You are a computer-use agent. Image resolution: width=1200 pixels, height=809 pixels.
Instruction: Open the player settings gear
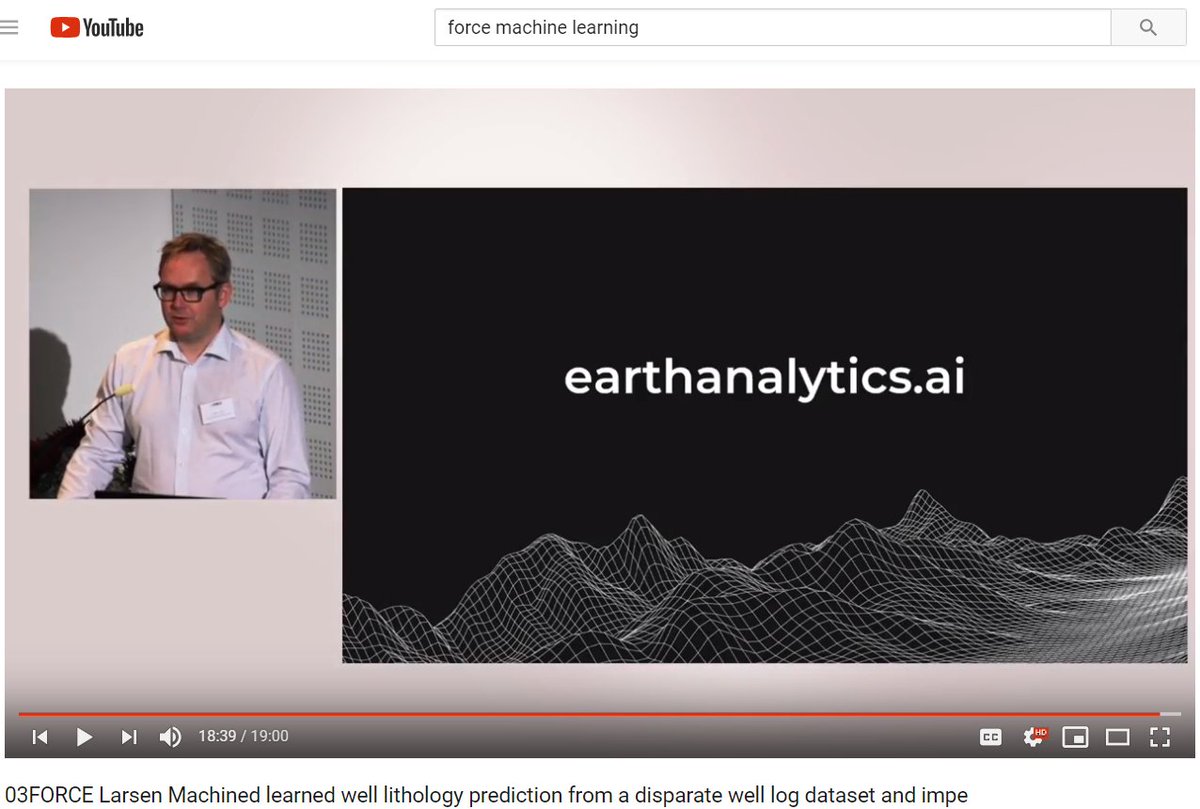click(x=1034, y=737)
